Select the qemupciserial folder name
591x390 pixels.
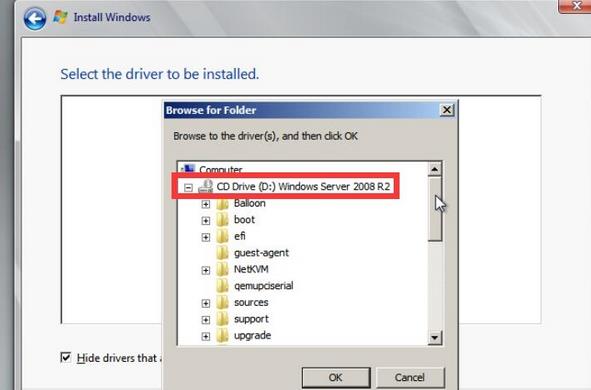pyautogui.click(x=263, y=286)
